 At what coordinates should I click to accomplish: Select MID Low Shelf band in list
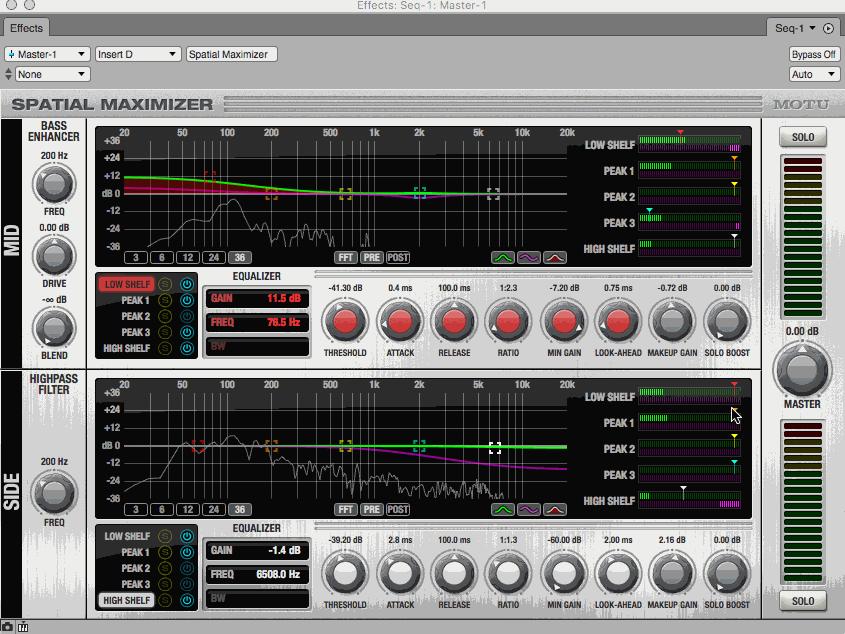[127, 284]
